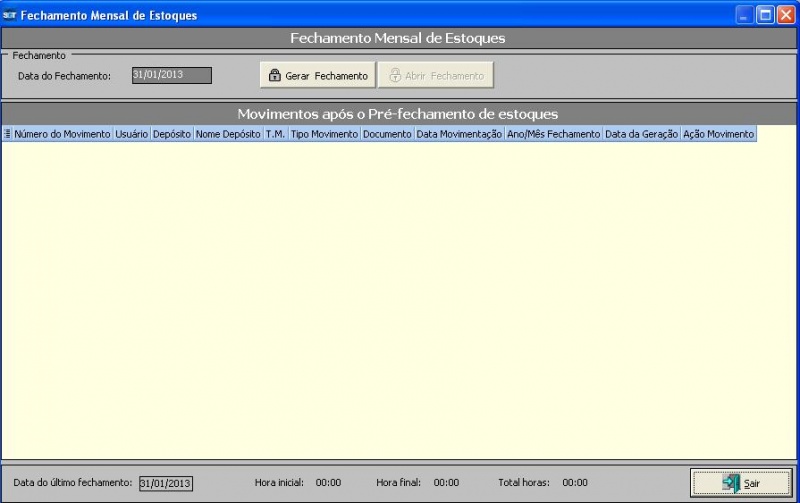The width and height of the screenshot is (800, 503).
Task: Click the Abrir Fechamento button
Action: pos(435,76)
